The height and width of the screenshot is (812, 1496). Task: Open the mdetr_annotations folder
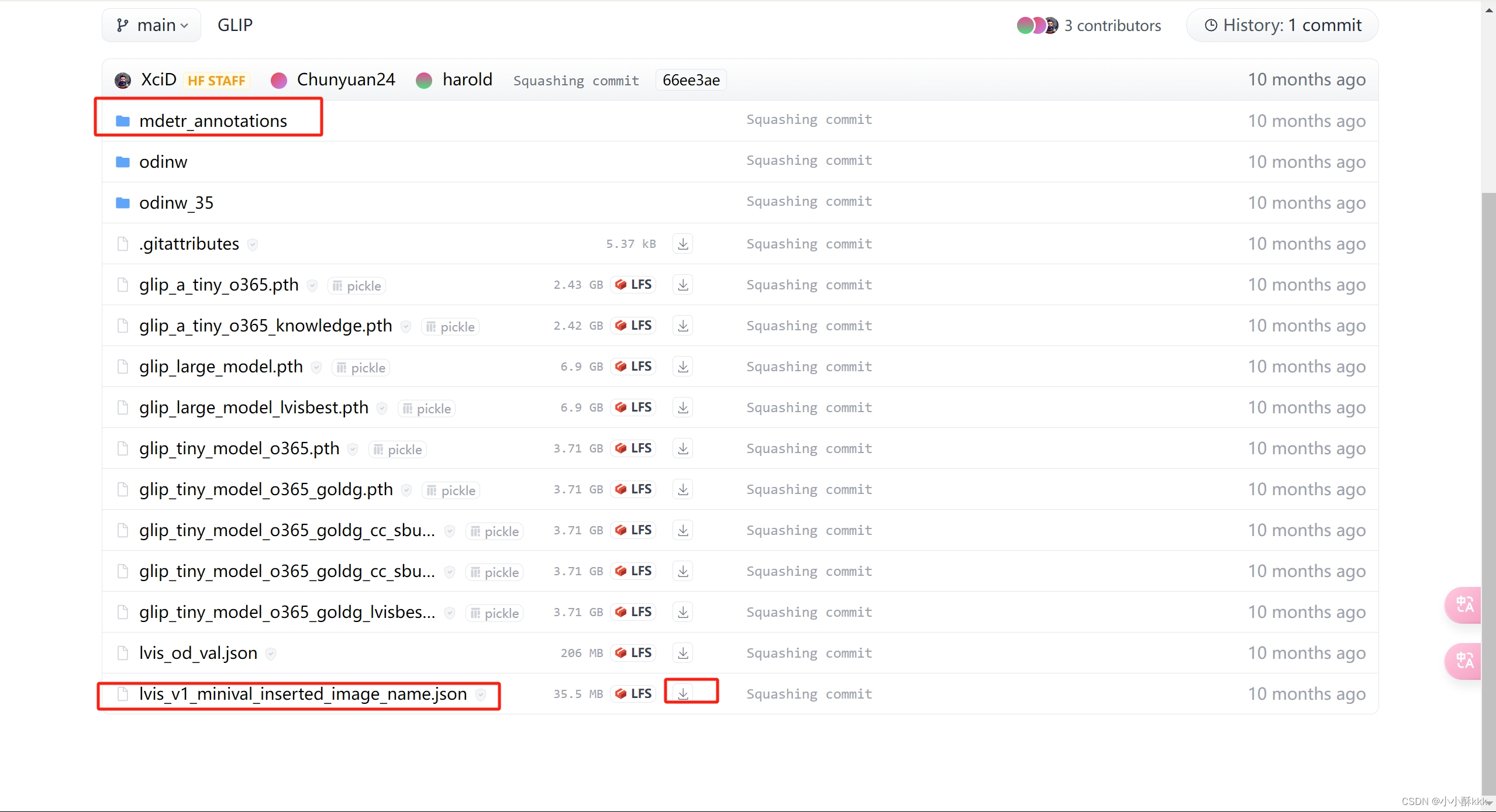click(213, 121)
